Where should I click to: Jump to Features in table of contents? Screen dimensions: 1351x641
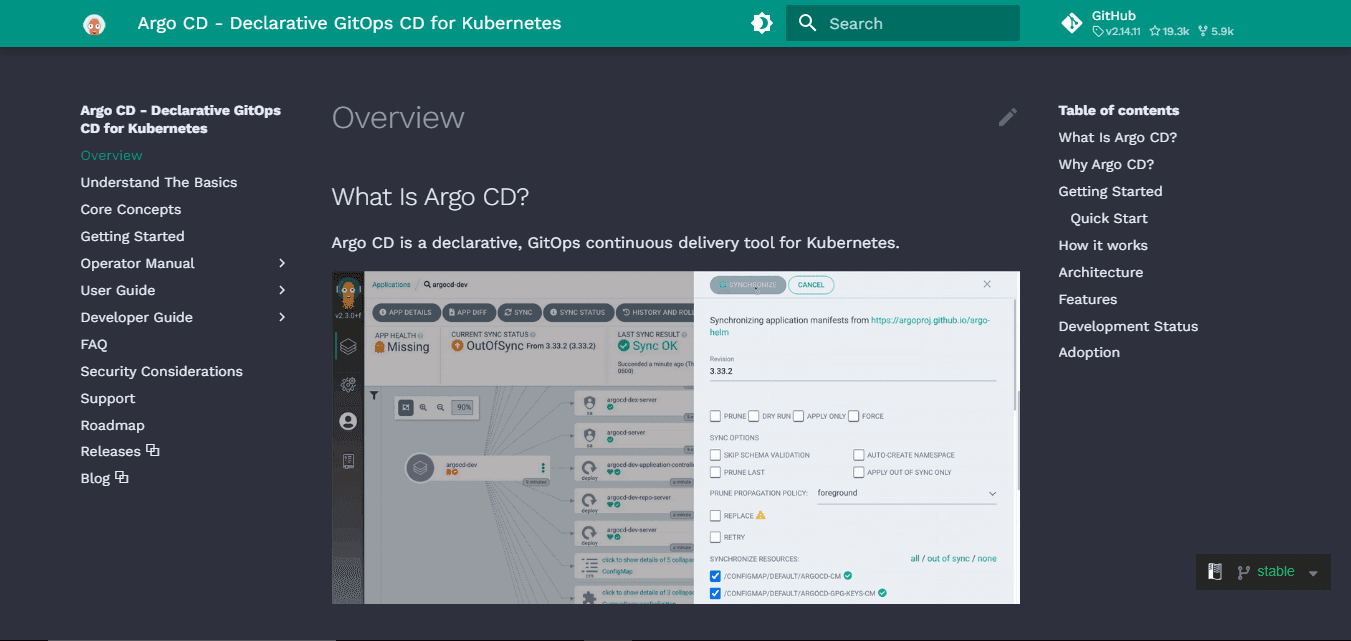(x=1088, y=299)
